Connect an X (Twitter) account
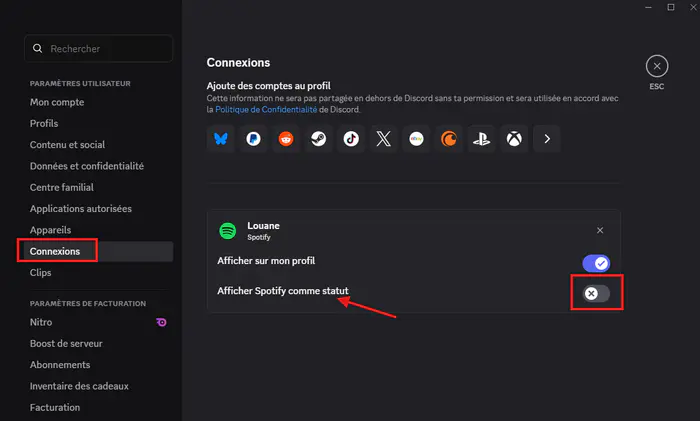 383,139
